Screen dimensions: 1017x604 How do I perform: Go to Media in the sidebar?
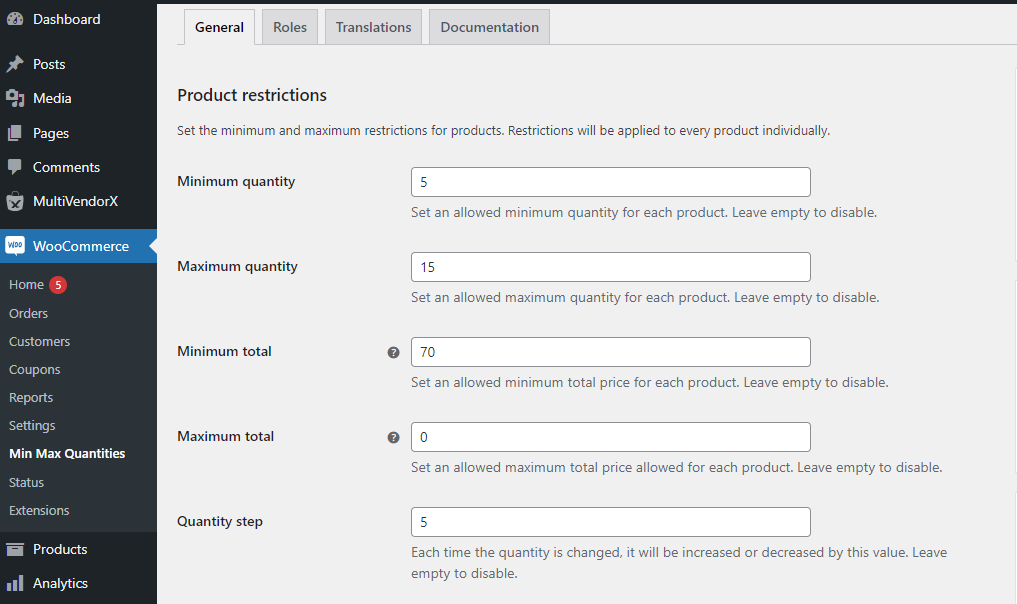[52, 99]
